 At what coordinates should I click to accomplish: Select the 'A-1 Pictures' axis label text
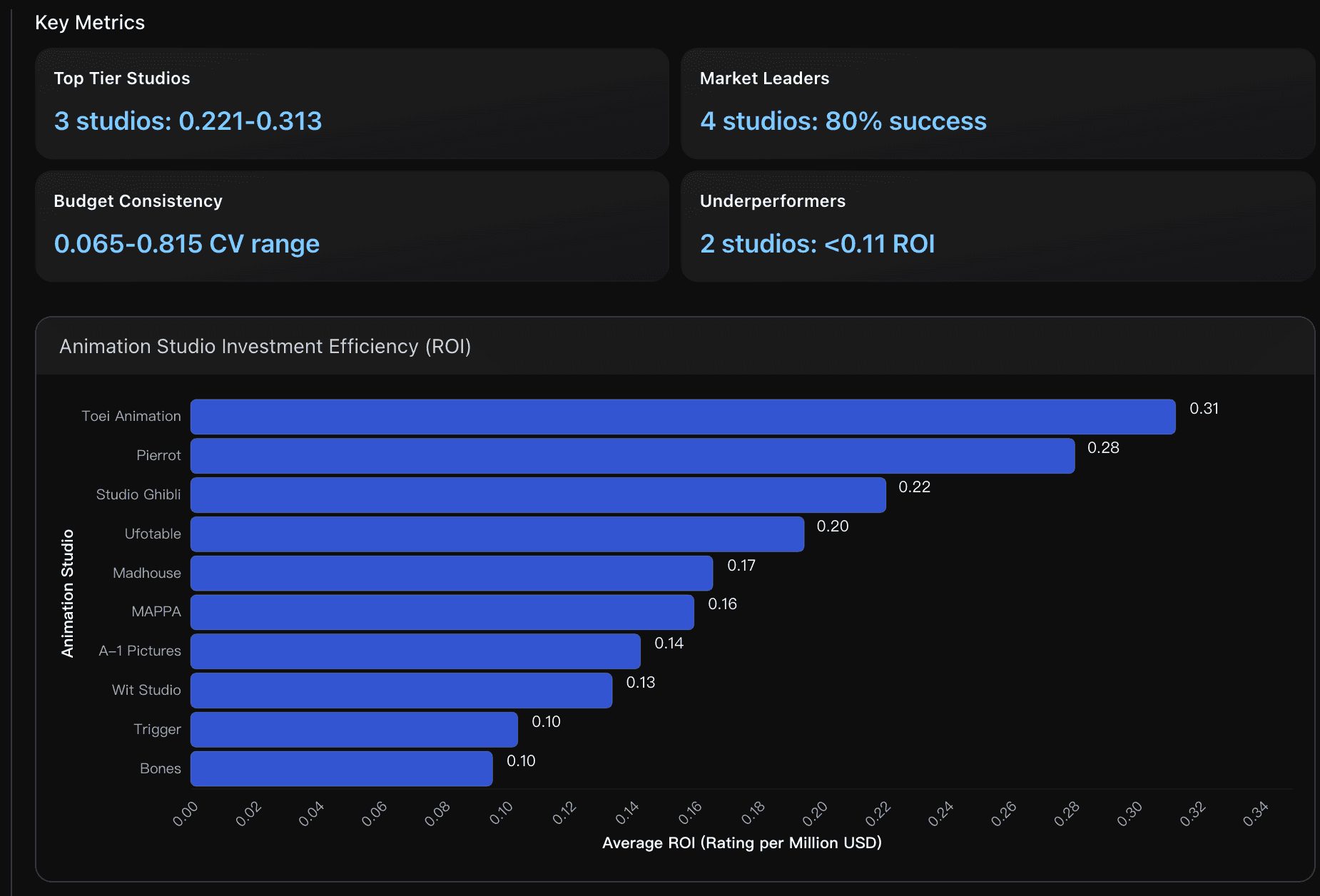(x=140, y=651)
